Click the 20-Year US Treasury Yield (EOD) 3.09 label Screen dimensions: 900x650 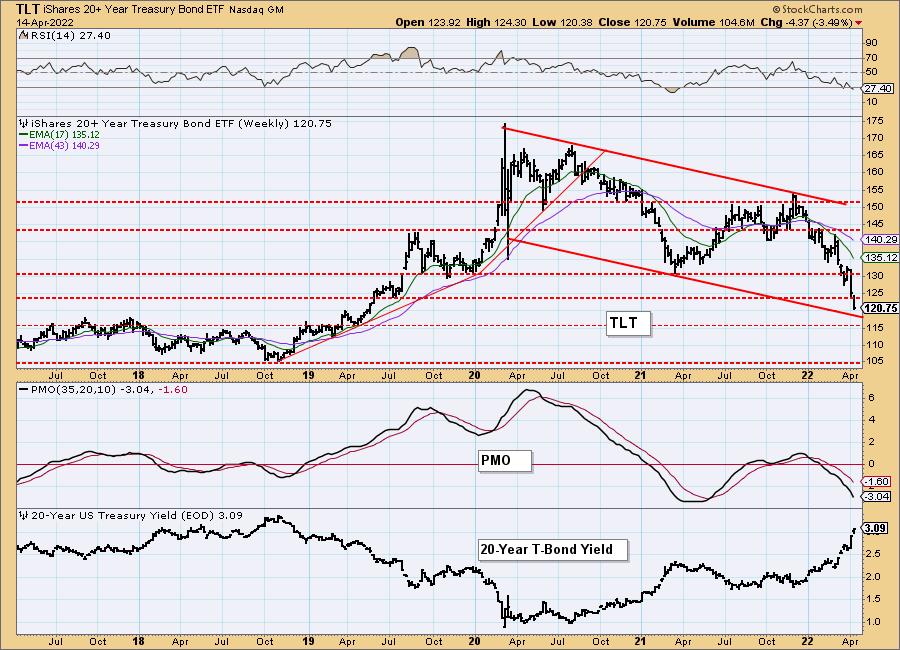(137, 516)
